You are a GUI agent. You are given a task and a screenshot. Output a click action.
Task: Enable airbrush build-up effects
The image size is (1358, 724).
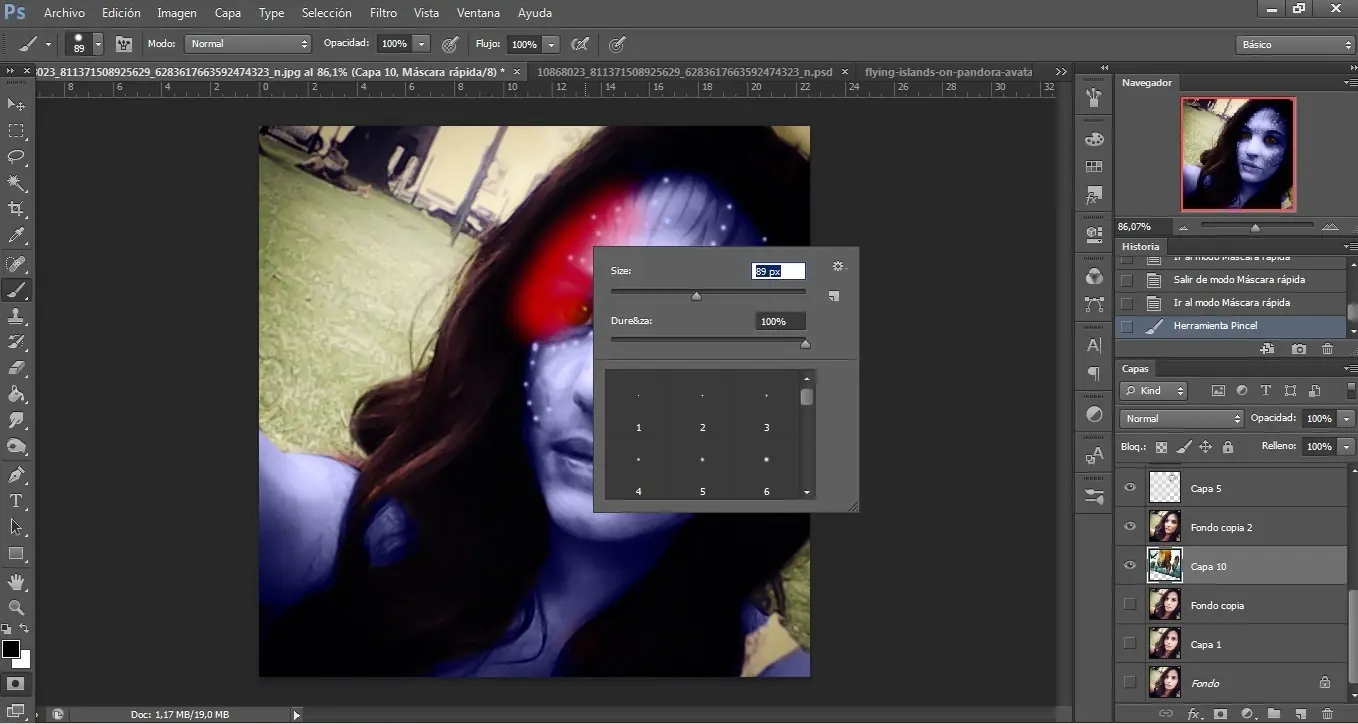[579, 44]
